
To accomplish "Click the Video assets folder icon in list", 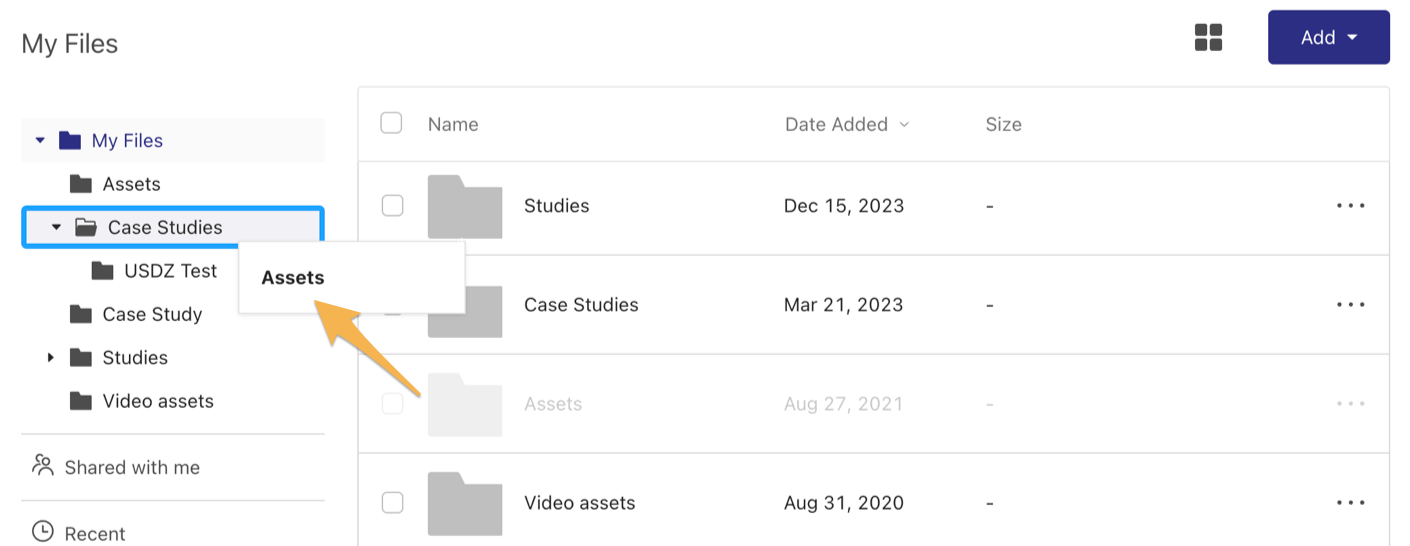I will (465, 503).
